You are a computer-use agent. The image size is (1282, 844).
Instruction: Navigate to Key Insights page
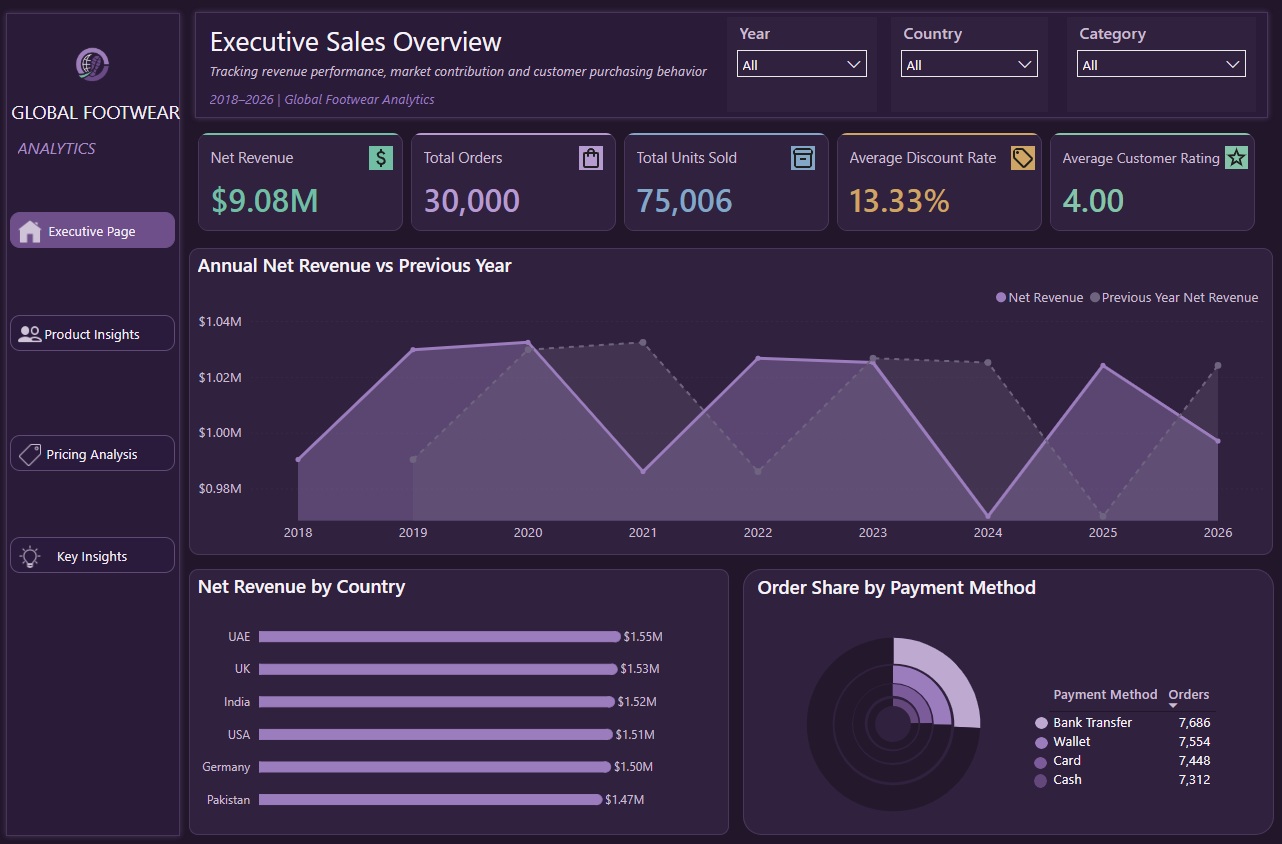click(x=92, y=556)
